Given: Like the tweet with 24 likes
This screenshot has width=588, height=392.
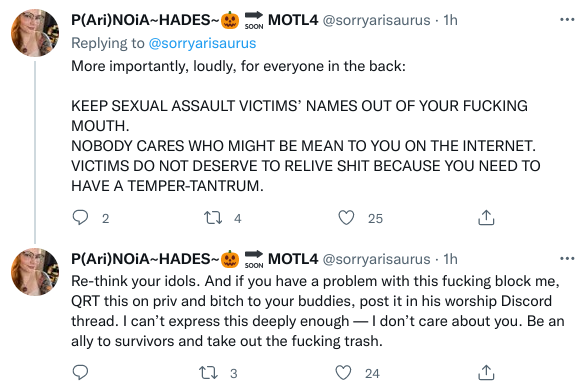Looking at the screenshot, I should pos(343,373).
